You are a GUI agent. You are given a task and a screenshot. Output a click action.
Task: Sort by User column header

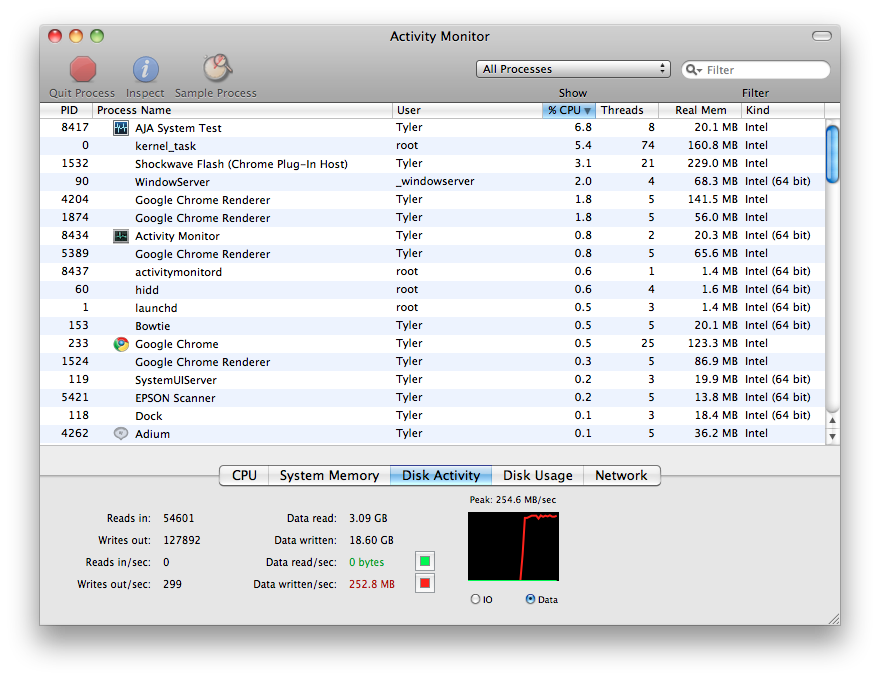pyautogui.click(x=467, y=110)
